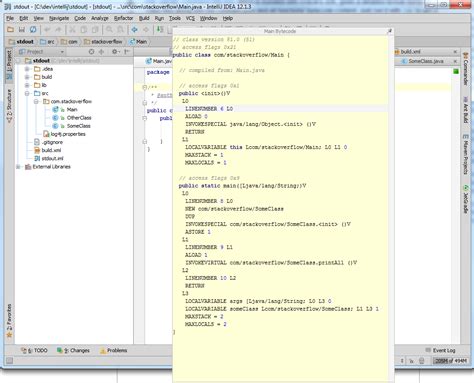Click the Main breadcrumb in navigation bar
The height and width of the screenshot is (383, 474).
pos(138,42)
